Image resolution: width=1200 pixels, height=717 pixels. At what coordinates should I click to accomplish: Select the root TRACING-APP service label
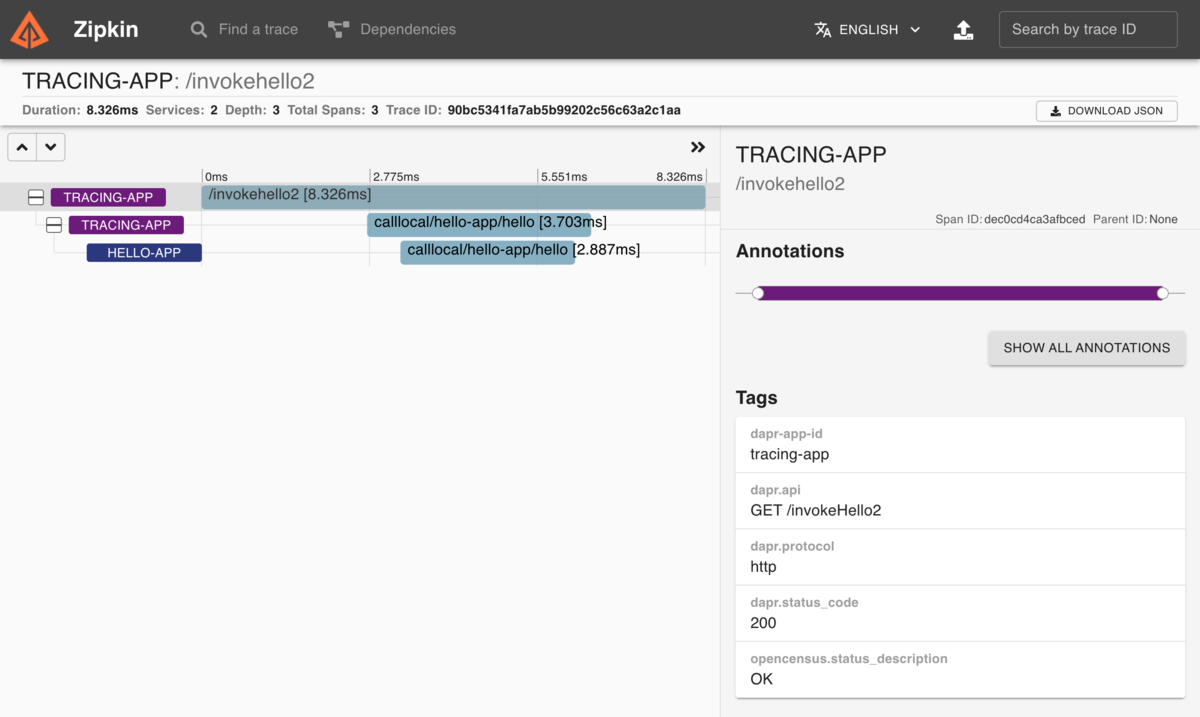(108, 198)
